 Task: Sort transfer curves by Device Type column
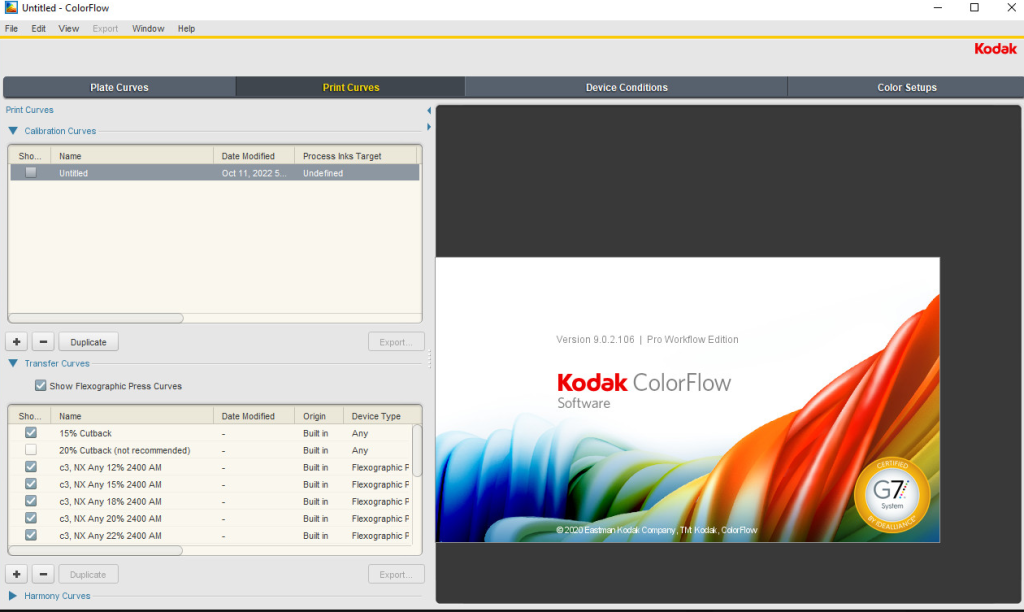click(376, 416)
